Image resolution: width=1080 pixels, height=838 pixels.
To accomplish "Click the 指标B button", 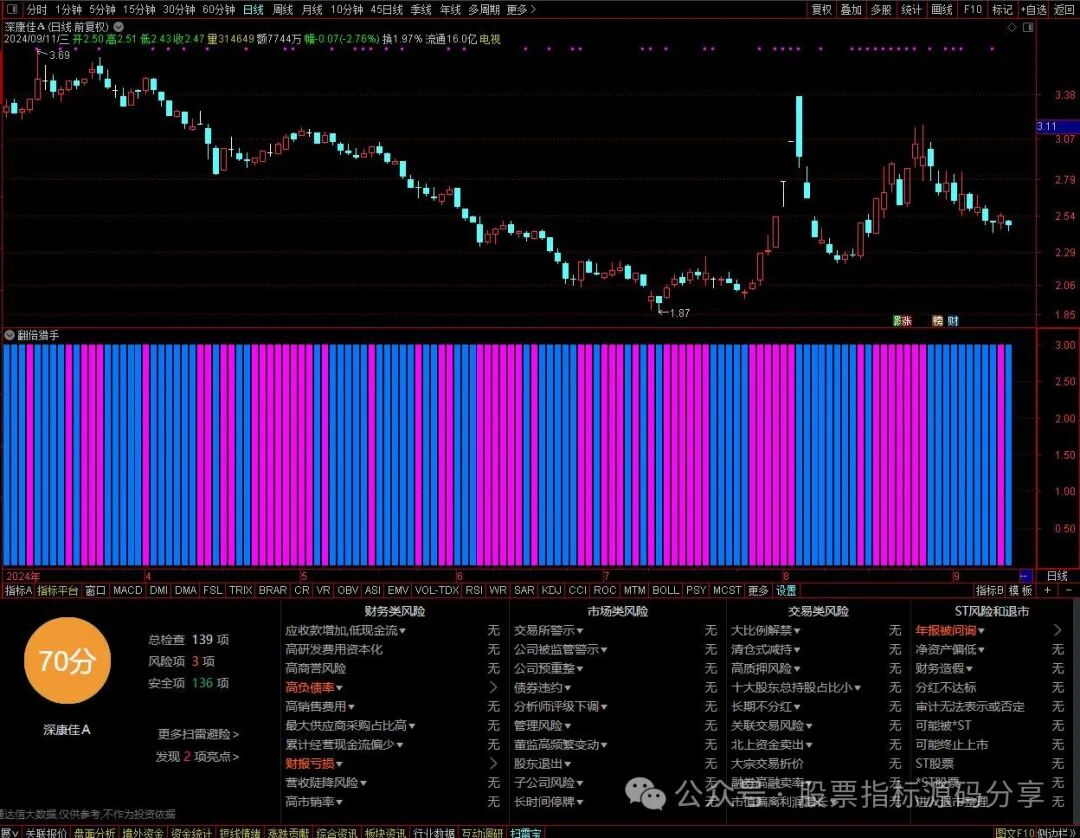I will [x=990, y=590].
